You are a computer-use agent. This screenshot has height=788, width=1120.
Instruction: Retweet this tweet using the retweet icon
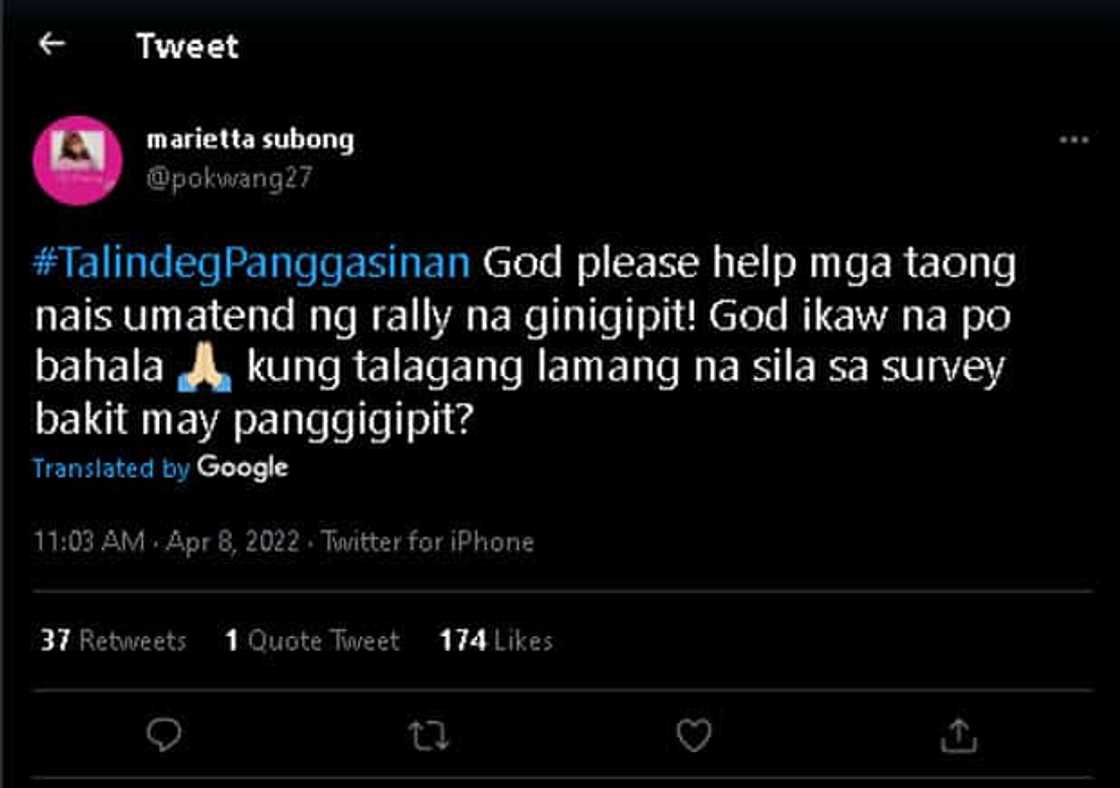[x=429, y=736]
